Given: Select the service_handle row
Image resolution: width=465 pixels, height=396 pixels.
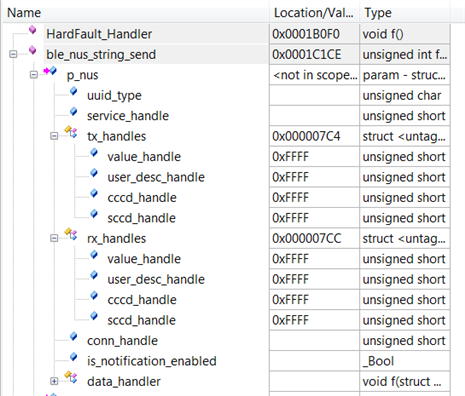Looking at the screenshot, I should pos(226,116).
